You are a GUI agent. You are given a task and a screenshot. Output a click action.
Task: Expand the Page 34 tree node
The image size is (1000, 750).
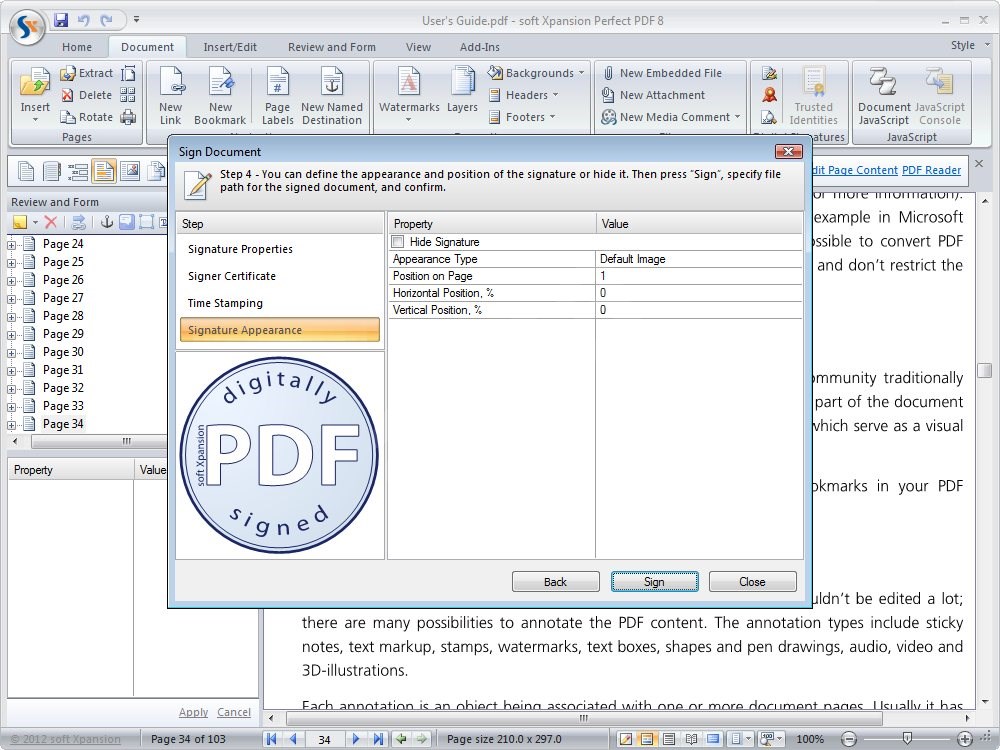(x=11, y=425)
